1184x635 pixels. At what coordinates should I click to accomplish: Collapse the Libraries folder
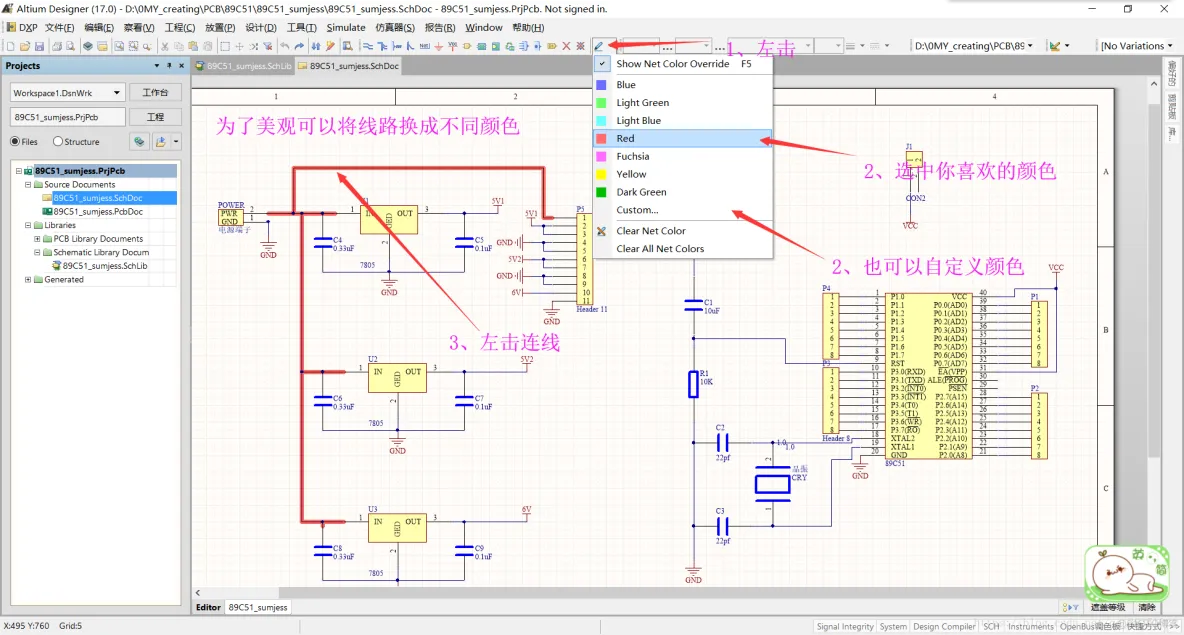[x=28, y=225]
